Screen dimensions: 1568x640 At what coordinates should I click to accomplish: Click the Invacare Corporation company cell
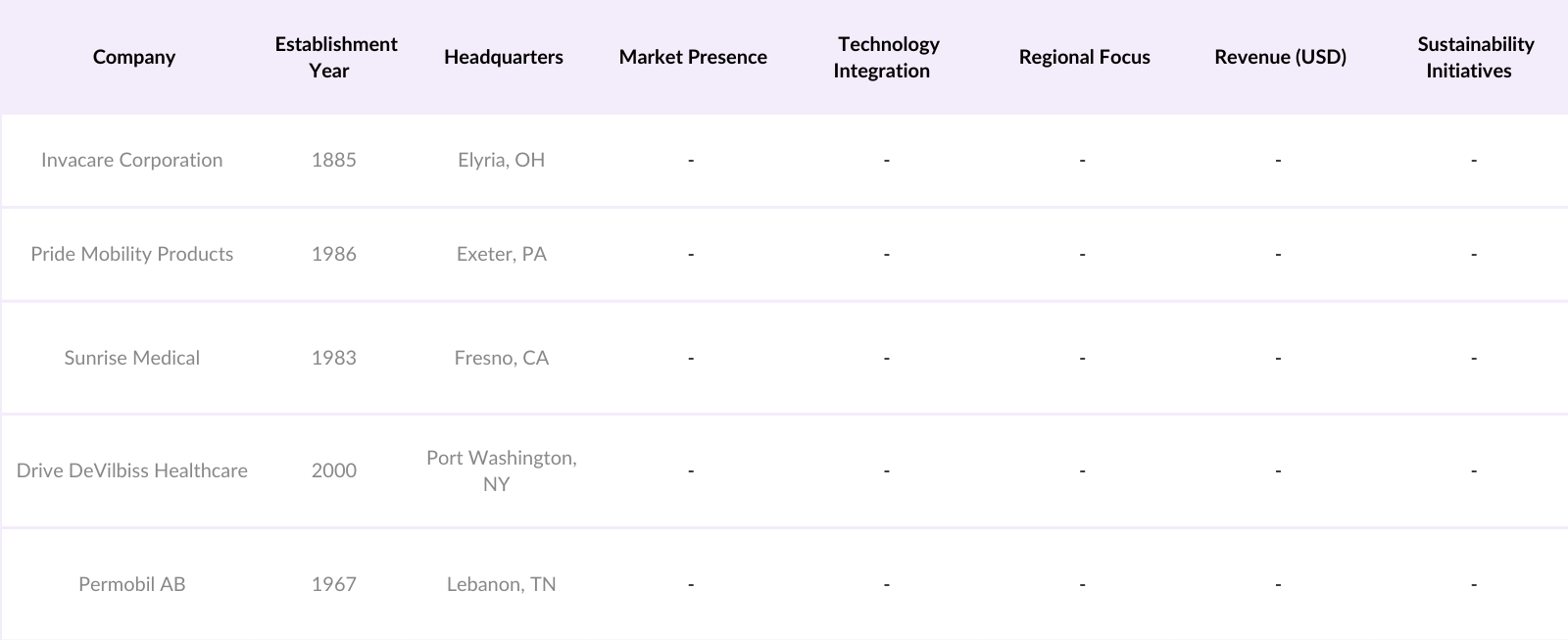coord(132,160)
